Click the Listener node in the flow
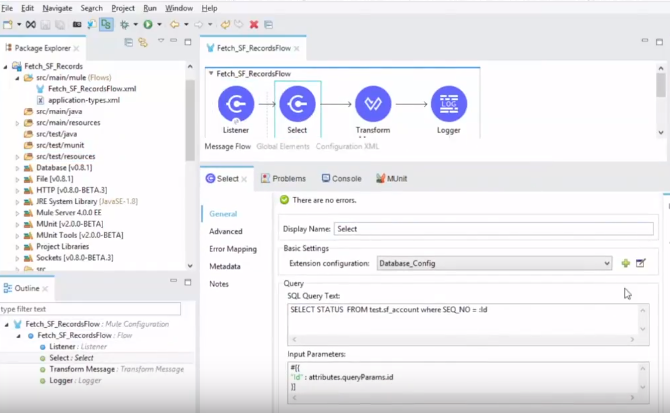 (x=236, y=103)
